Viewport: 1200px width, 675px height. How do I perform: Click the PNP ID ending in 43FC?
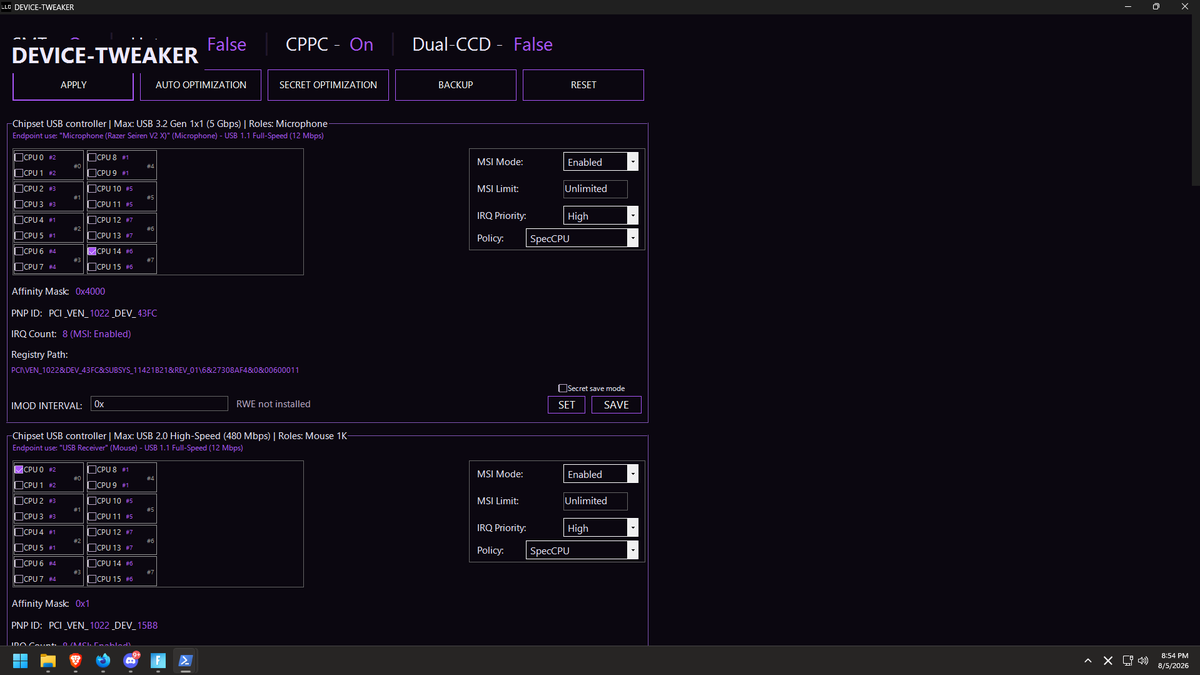tap(103, 313)
